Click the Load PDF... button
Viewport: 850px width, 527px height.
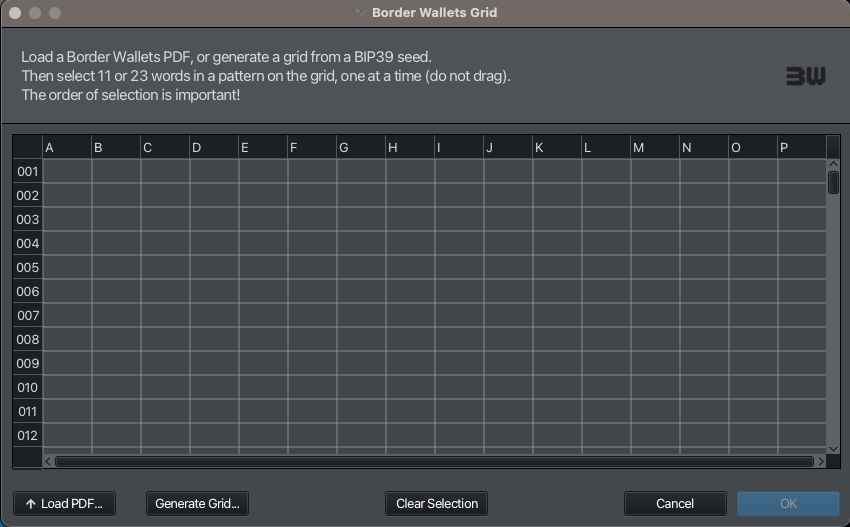click(x=65, y=504)
